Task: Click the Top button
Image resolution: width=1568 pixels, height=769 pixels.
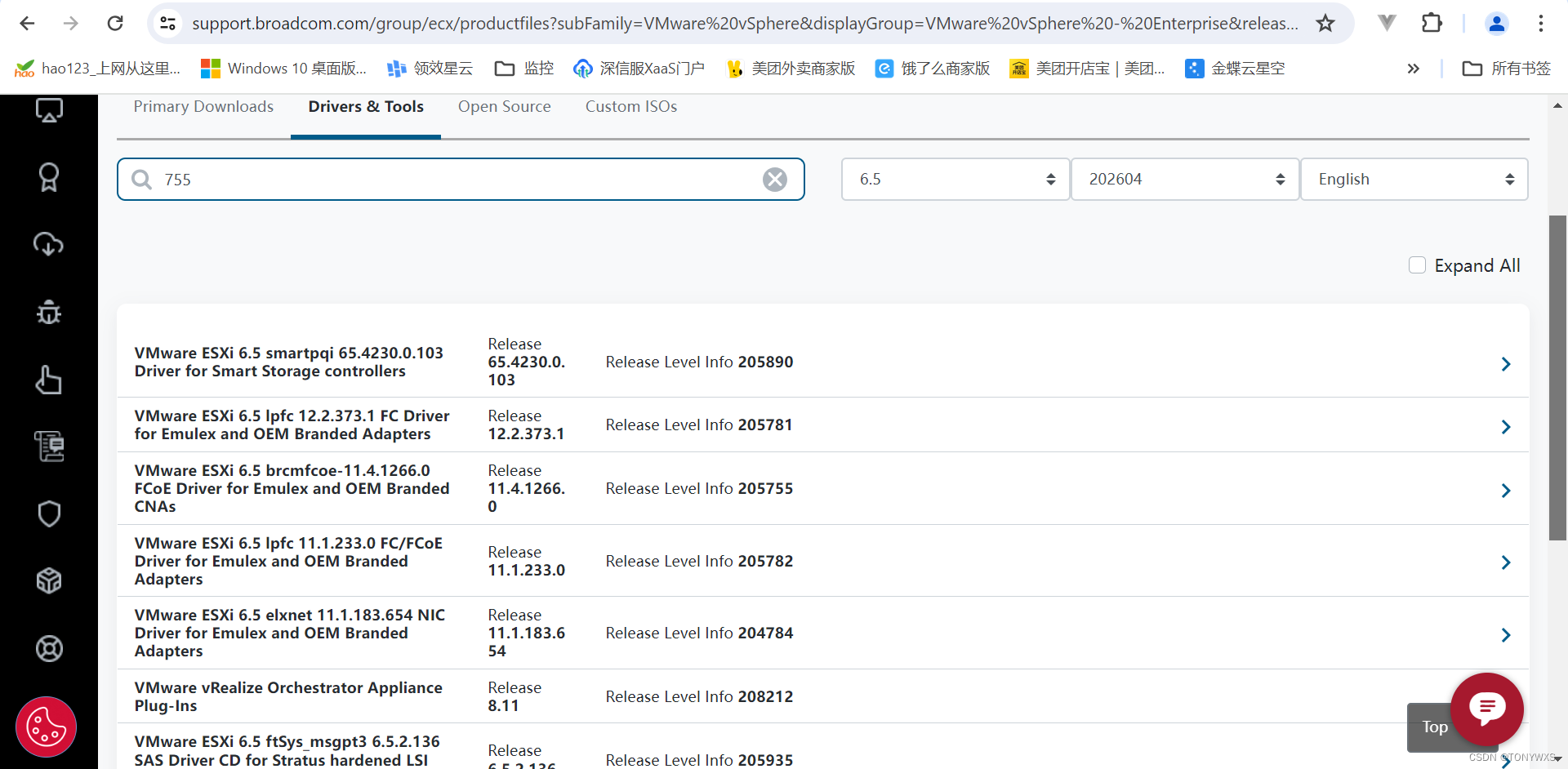Action: pos(1434,727)
